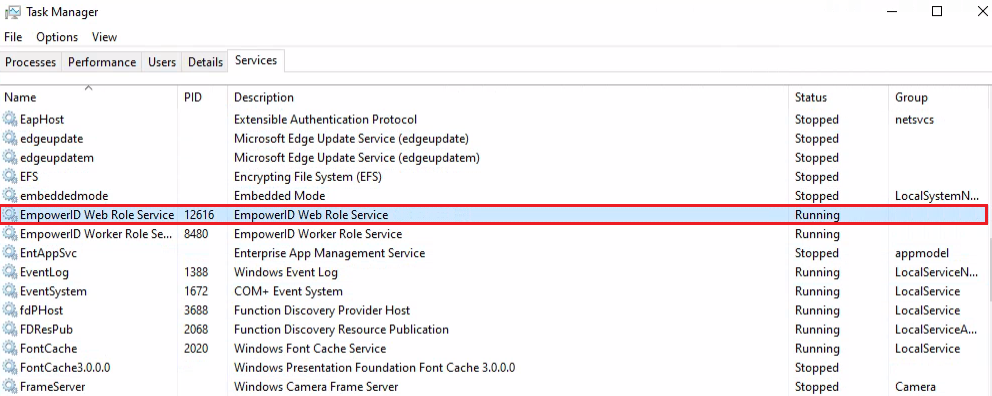Open the Options menu
The image size is (992, 396).
coord(57,37)
